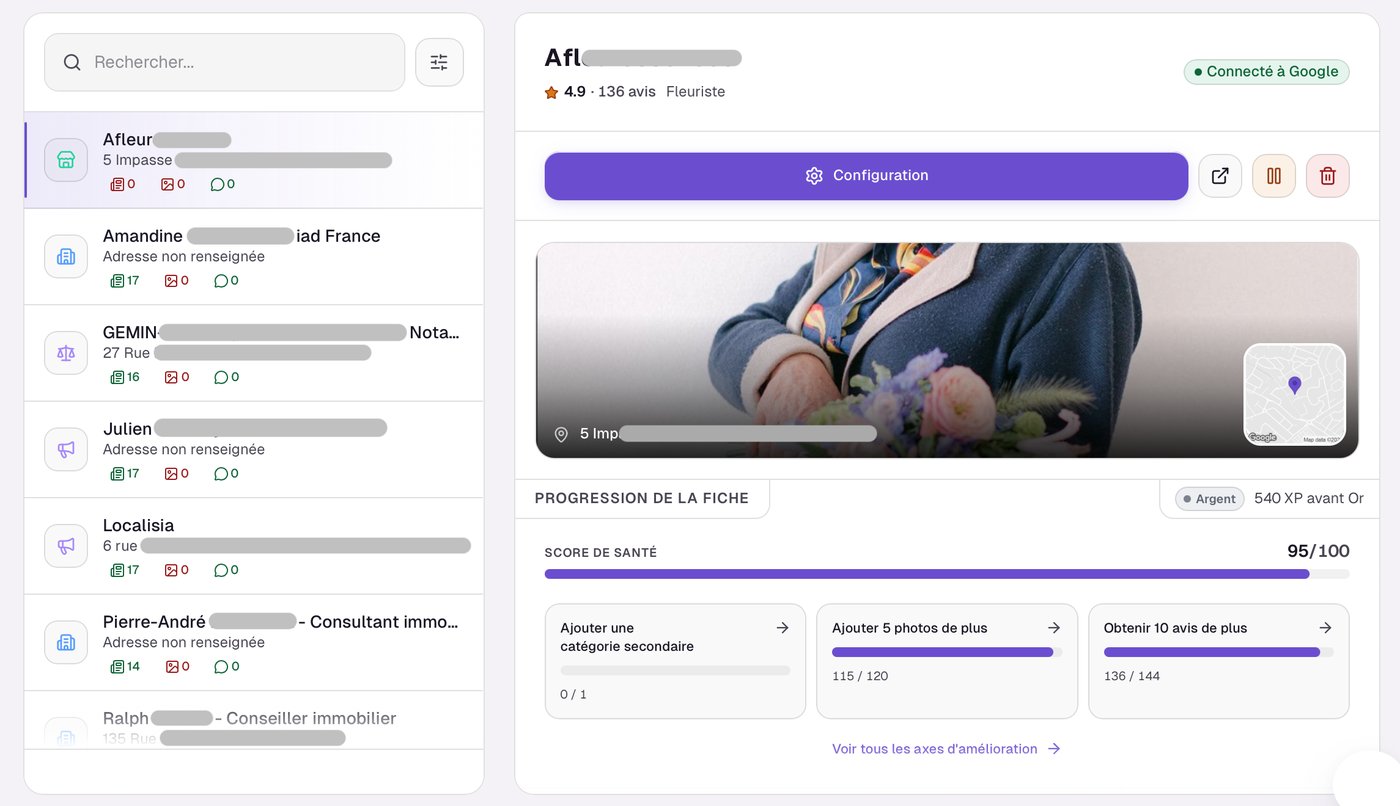1400x806 pixels.
Task: Click posts icon on Localisia row
Action: [x=117, y=570]
